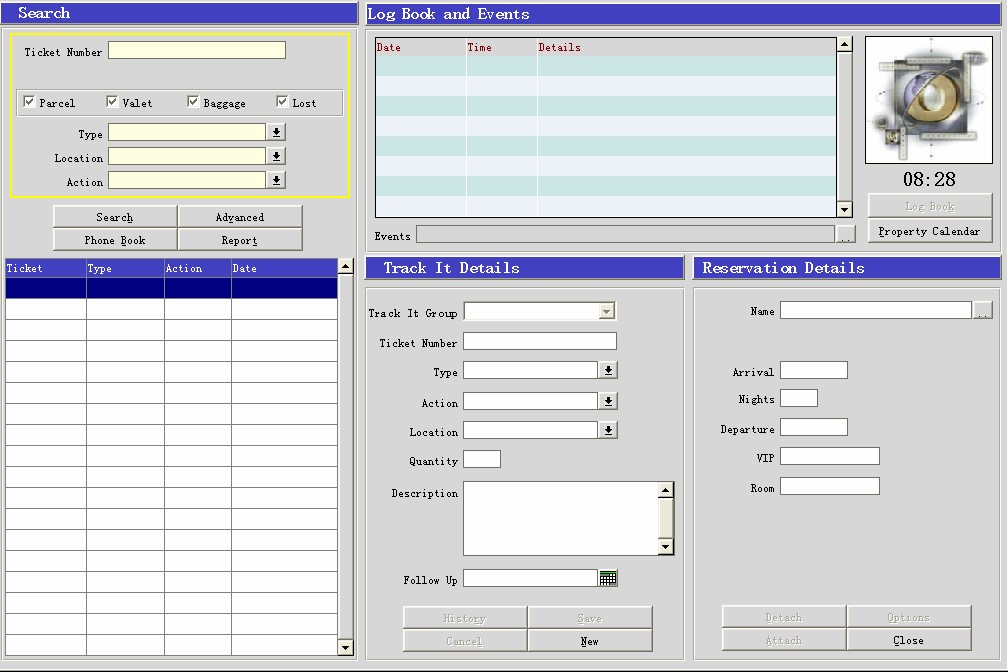The height and width of the screenshot is (672, 1008).
Task: Expand the Search Action dropdown arrow
Action: [x=276, y=181]
